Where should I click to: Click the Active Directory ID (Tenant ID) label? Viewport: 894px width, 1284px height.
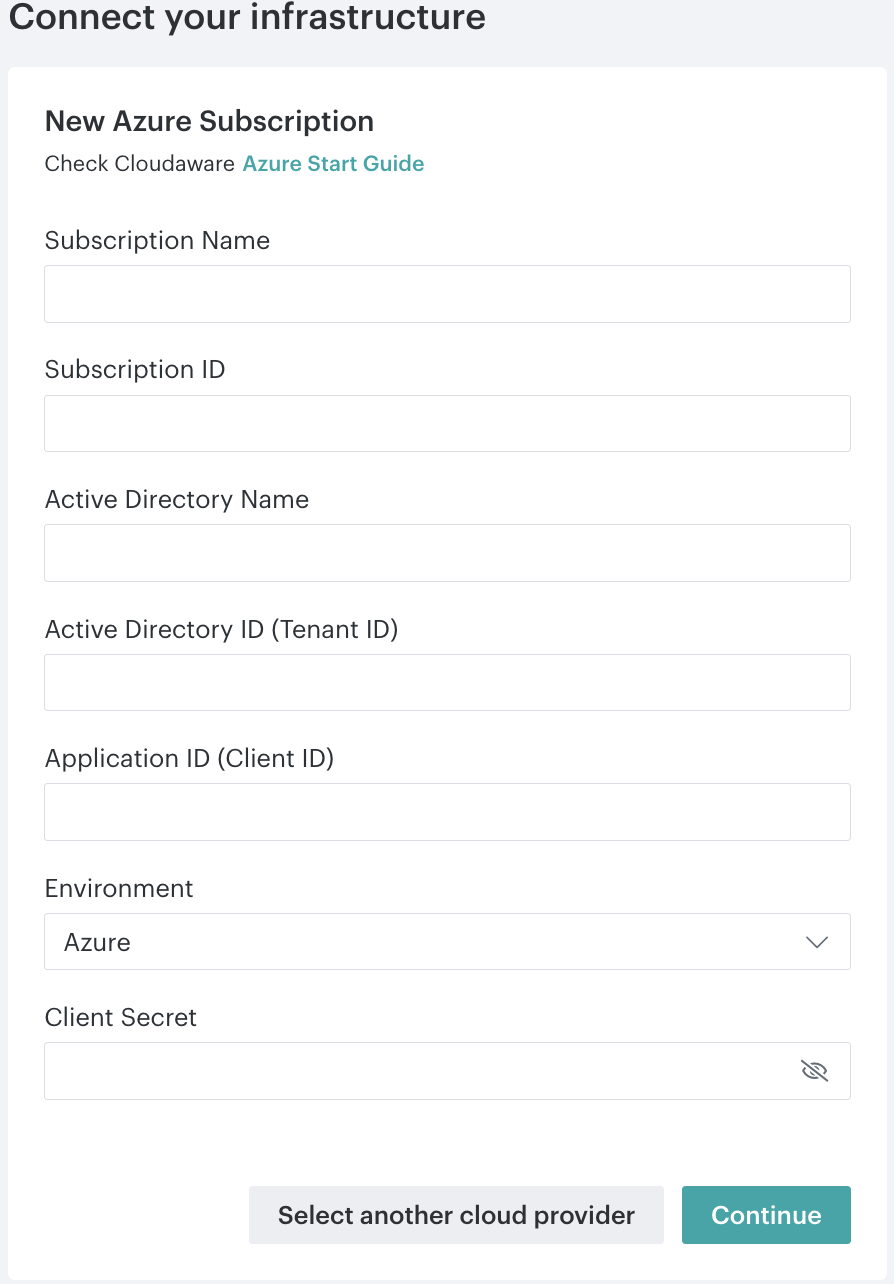(221, 630)
